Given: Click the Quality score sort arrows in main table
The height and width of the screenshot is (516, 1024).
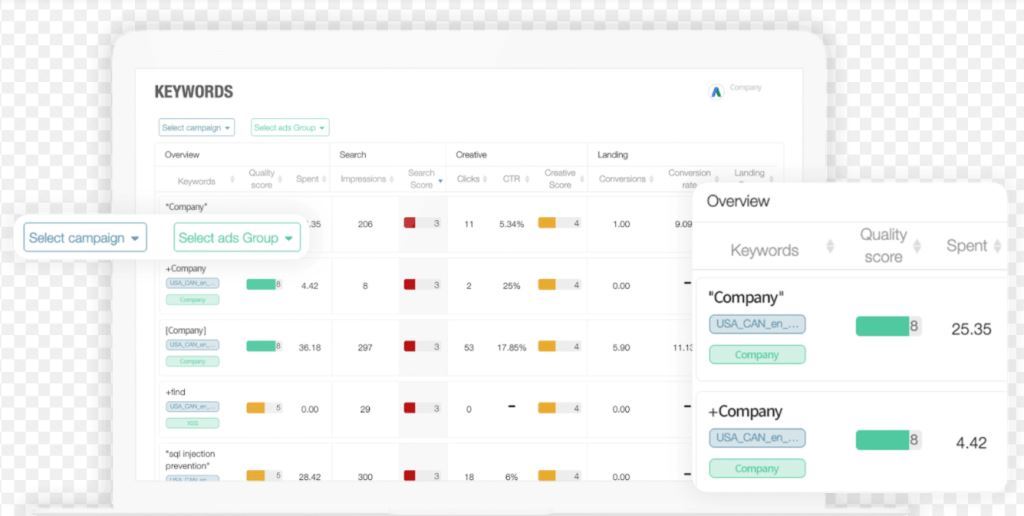Looking at the screenshot, I should pyautogui.click(x=281, y=178).
